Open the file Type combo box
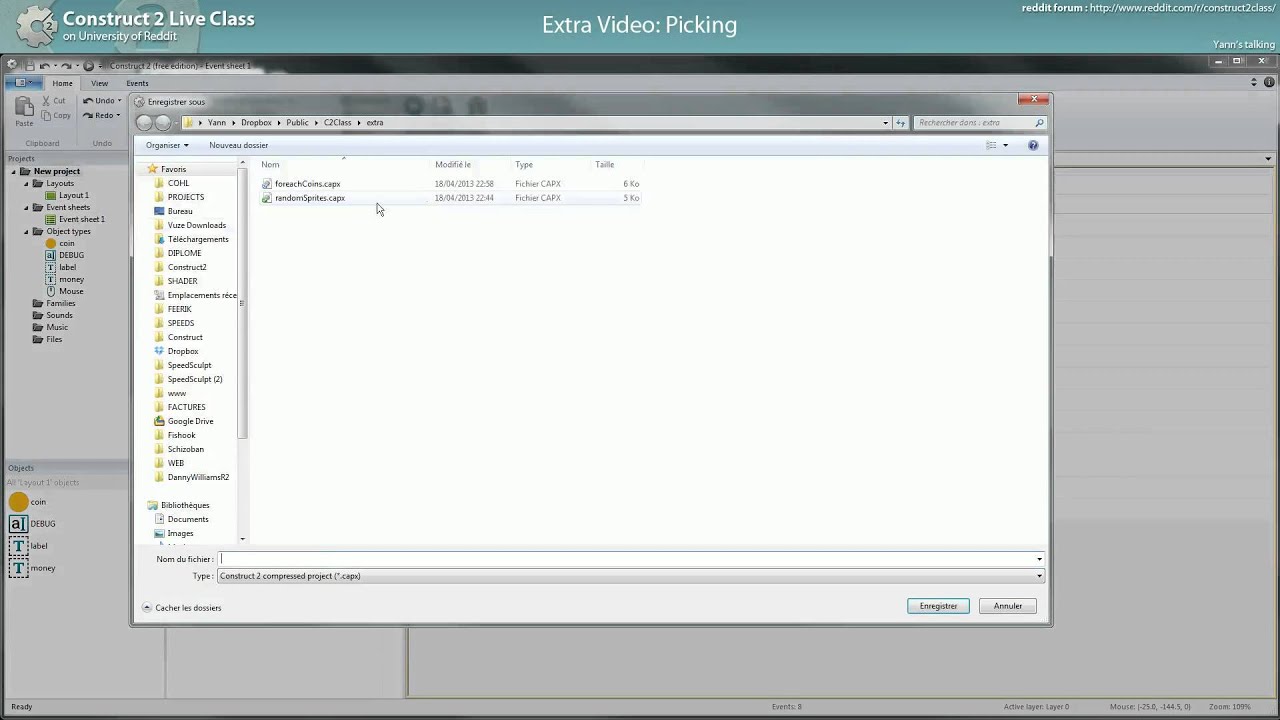This screenshot has height=720, width=1280. [x=630, y=576]
